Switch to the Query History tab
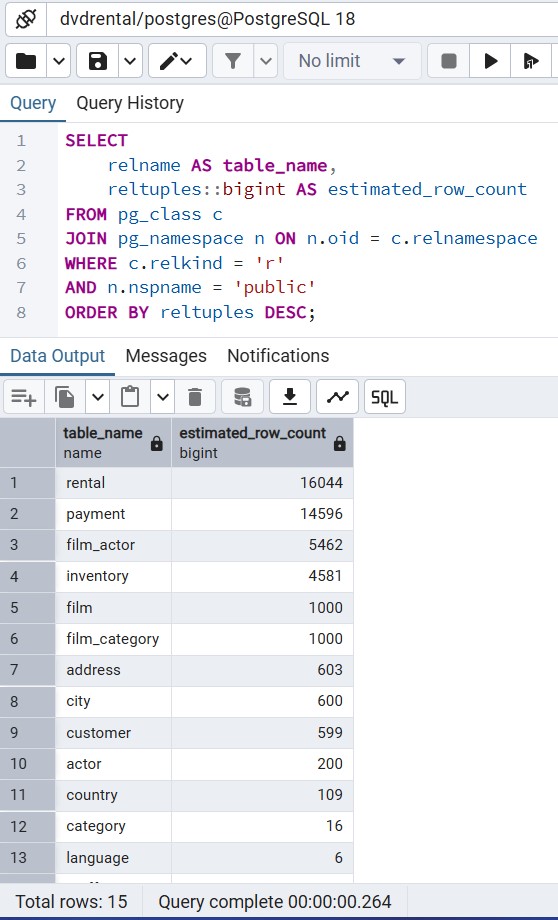558x920 pixels. 130,103
